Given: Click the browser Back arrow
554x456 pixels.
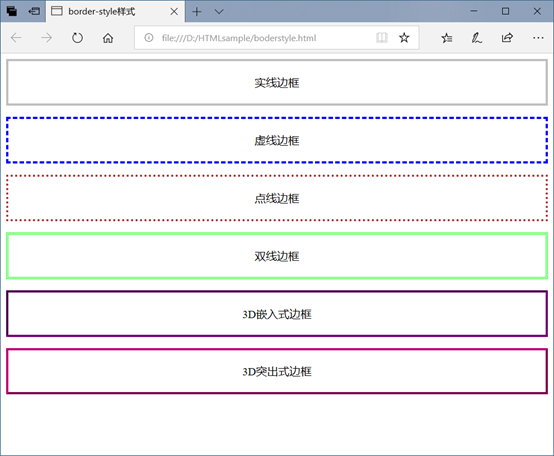Looking at the screenshot, I should (16, 38).
